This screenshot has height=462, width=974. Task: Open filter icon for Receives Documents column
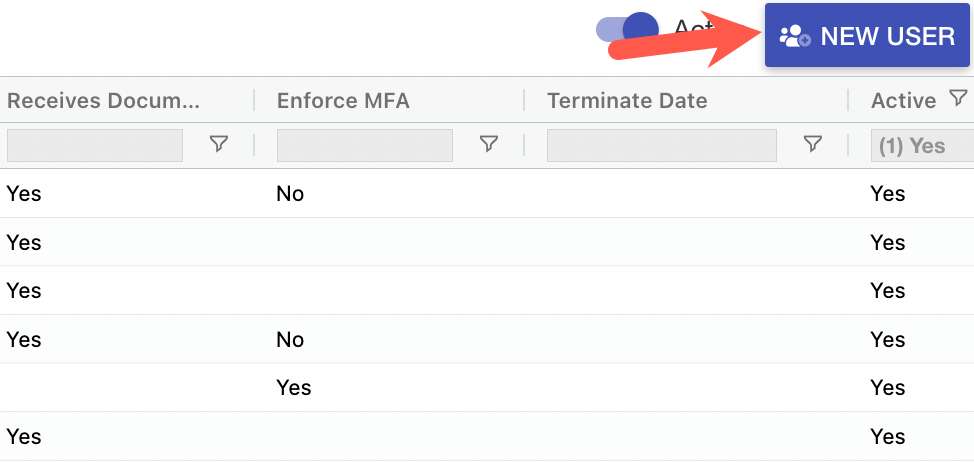[x=219, y=145]
